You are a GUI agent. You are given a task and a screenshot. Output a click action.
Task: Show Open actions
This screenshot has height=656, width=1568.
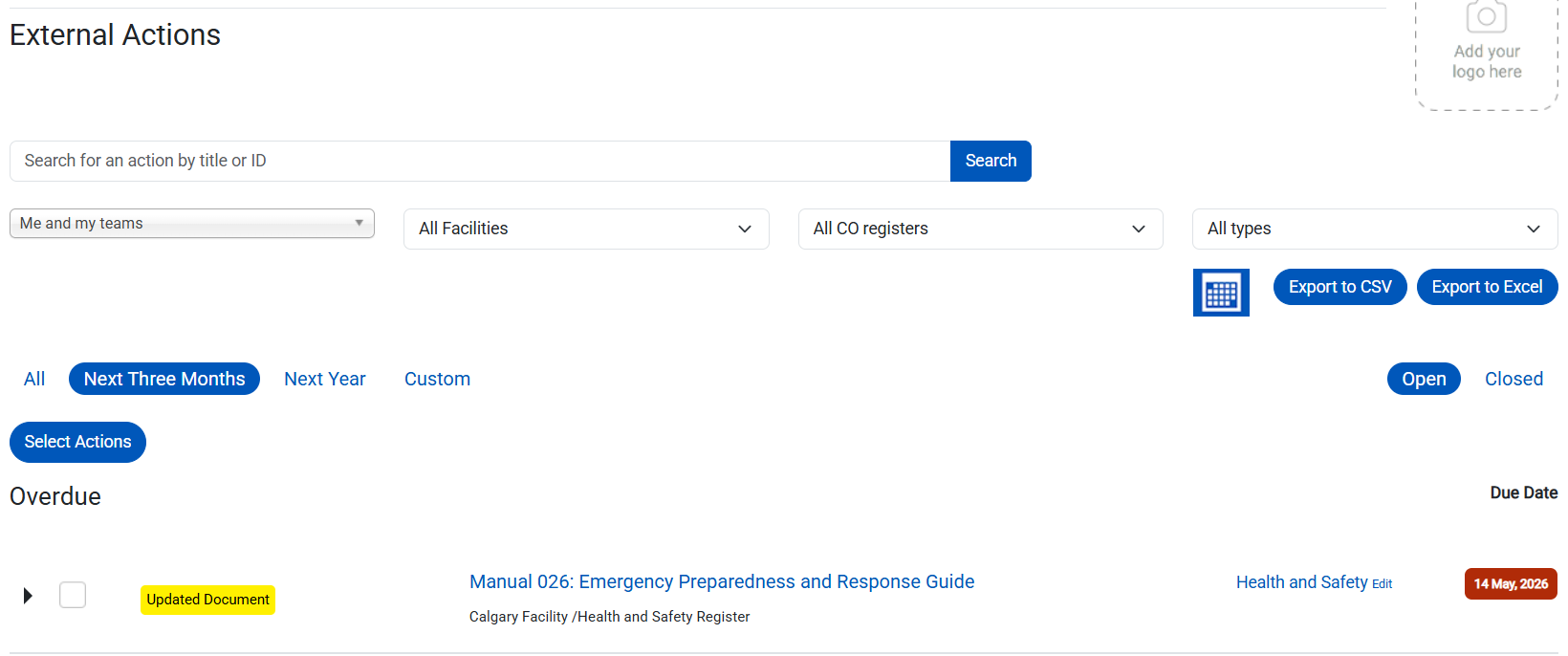click(1424, 379)
